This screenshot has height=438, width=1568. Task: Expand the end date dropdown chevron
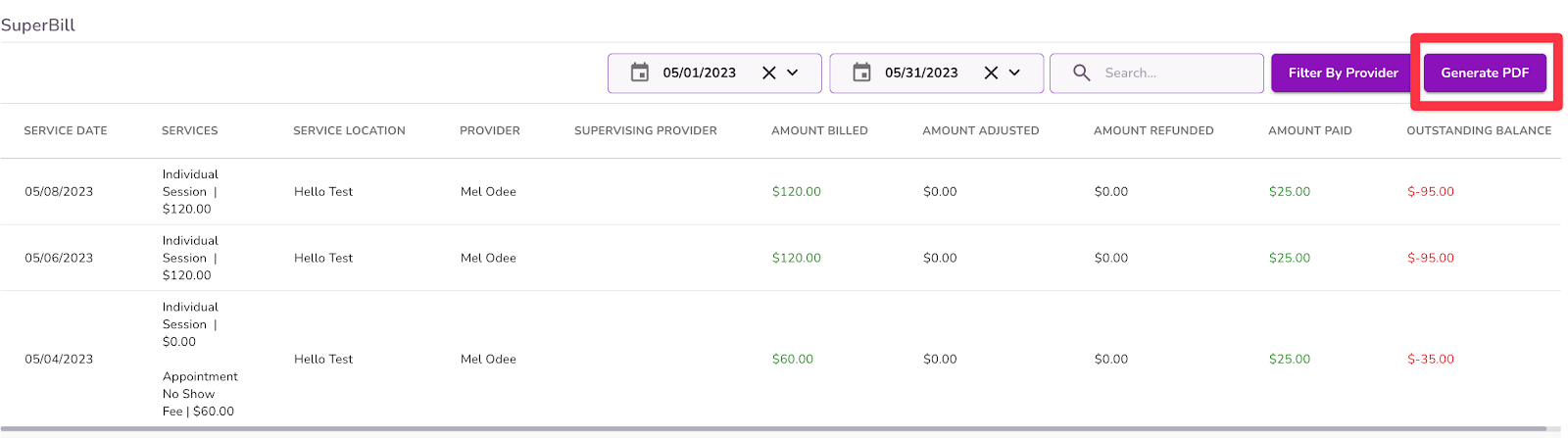1014,73
